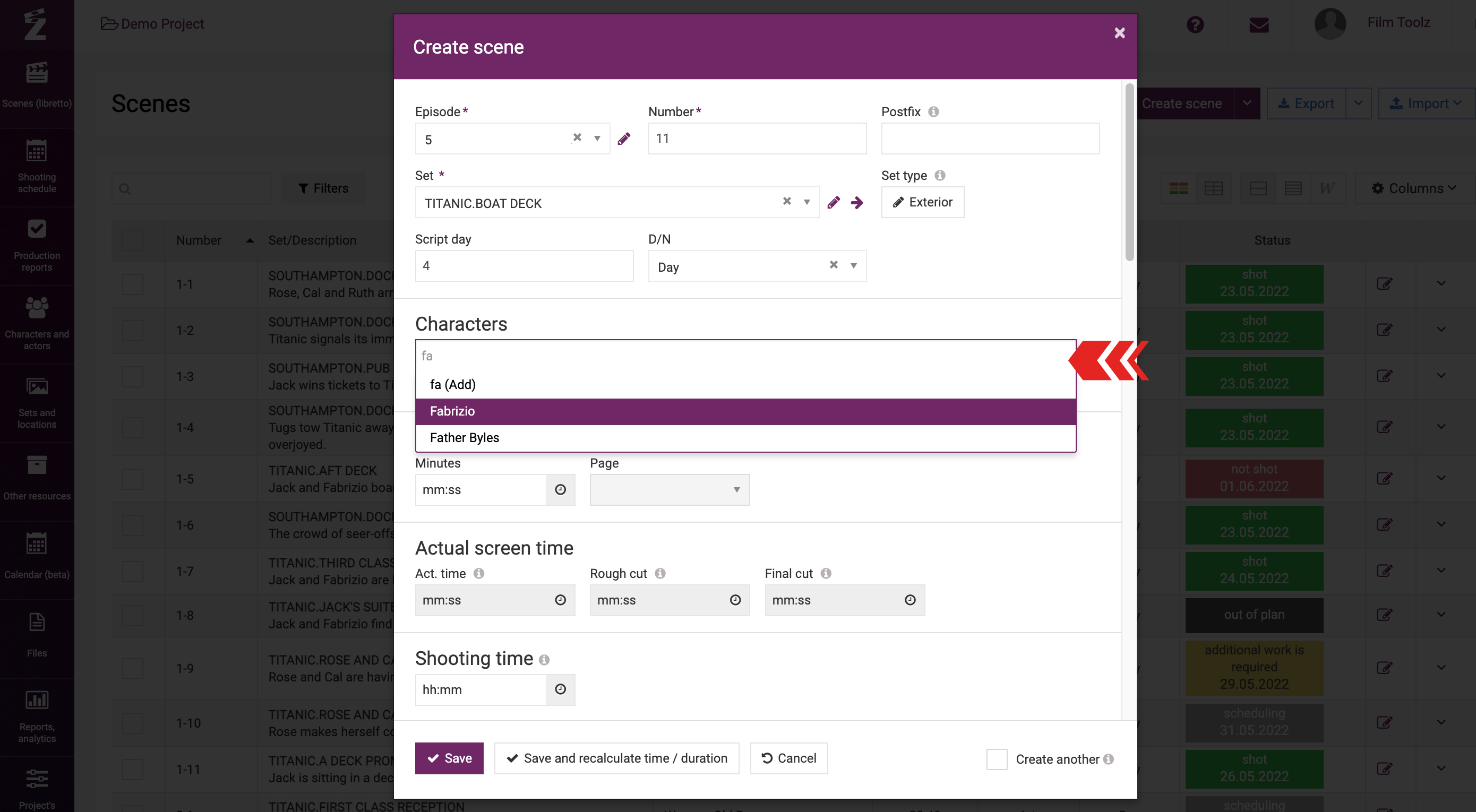Image resolution: width=1476 pixels, height=812 pixels.
Task: Close the Create scene dialog
Action: pyautogui.click(x=1120, y=33)
